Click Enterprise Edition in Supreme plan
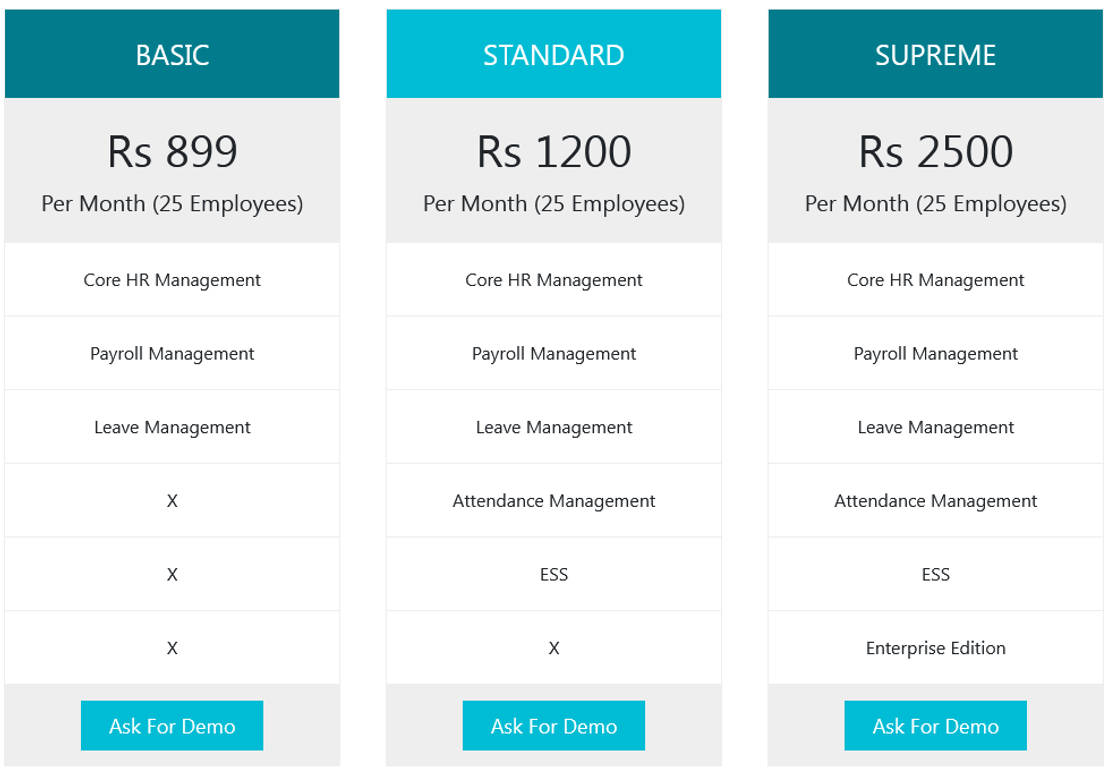The height and width of the screenshot is (768, 1108). [935, 648]
